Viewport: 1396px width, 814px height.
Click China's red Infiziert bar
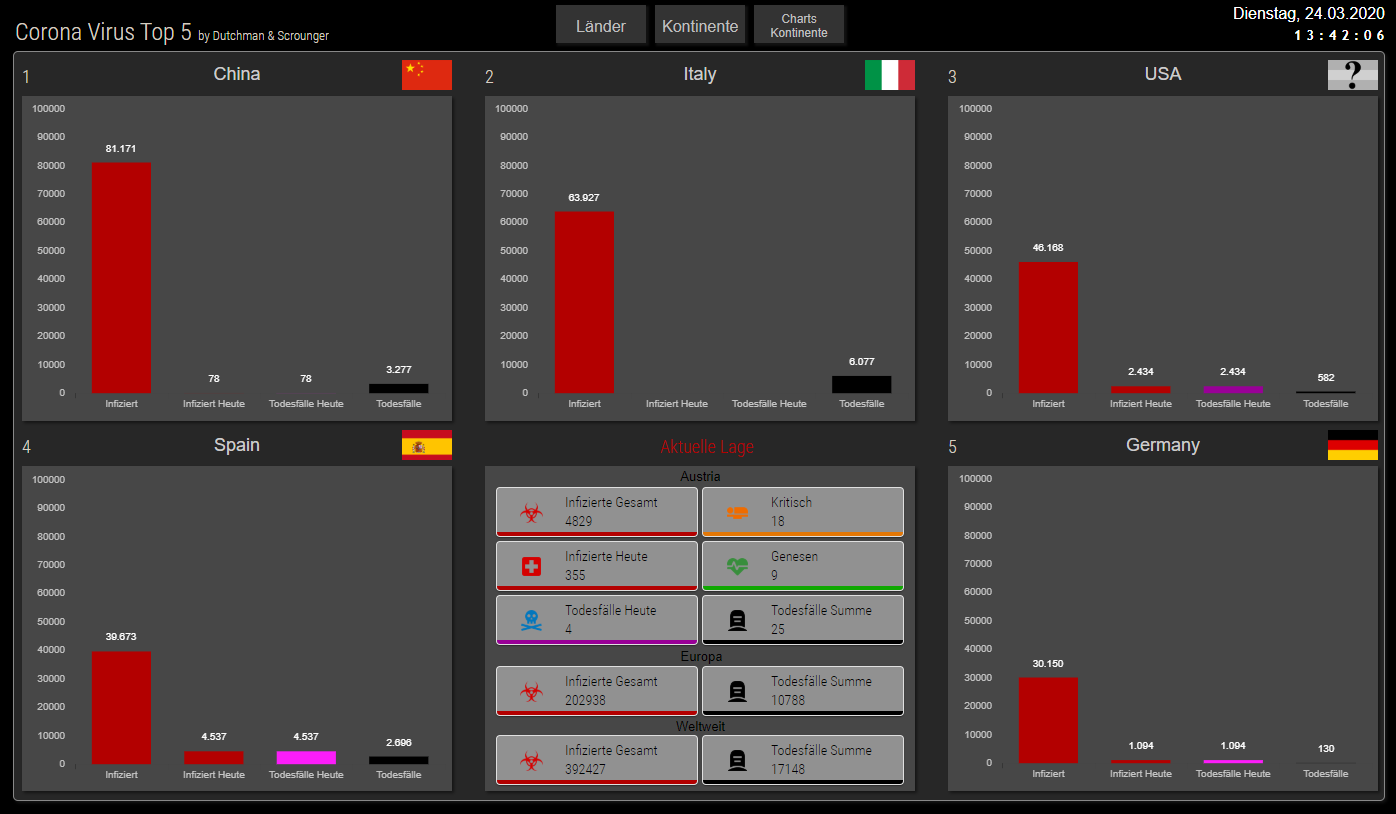(121, 278)
